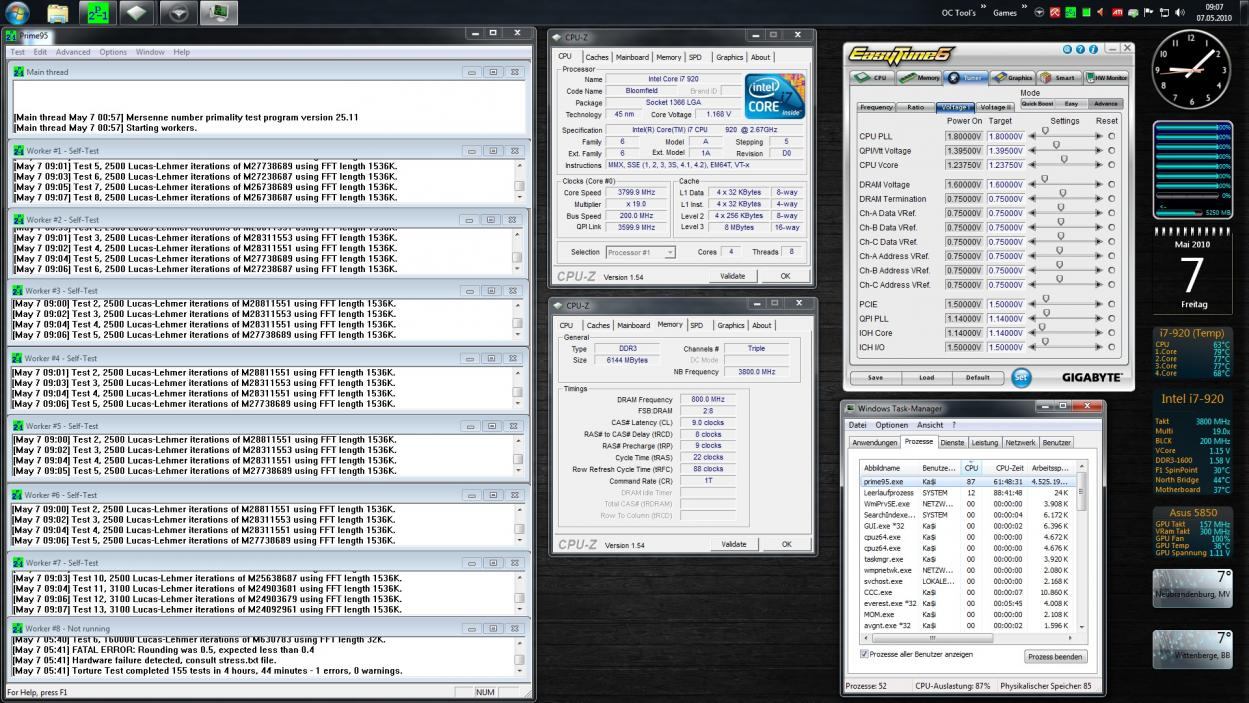1249x703 pixels.
Task: Open Prime95 Test menu
Action: [x=18, y=52]
